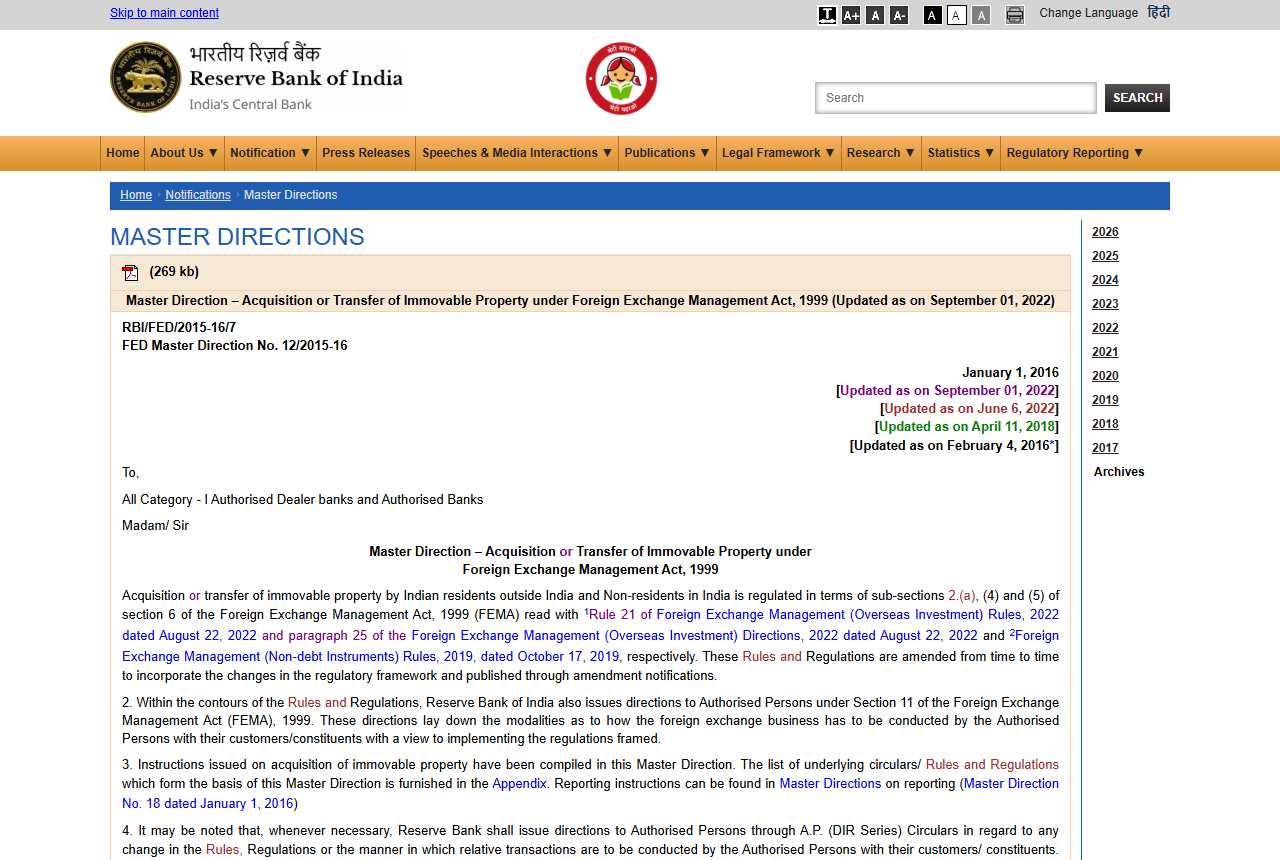Click the Beti Bachao red circular emblem

tap(621, 79)
